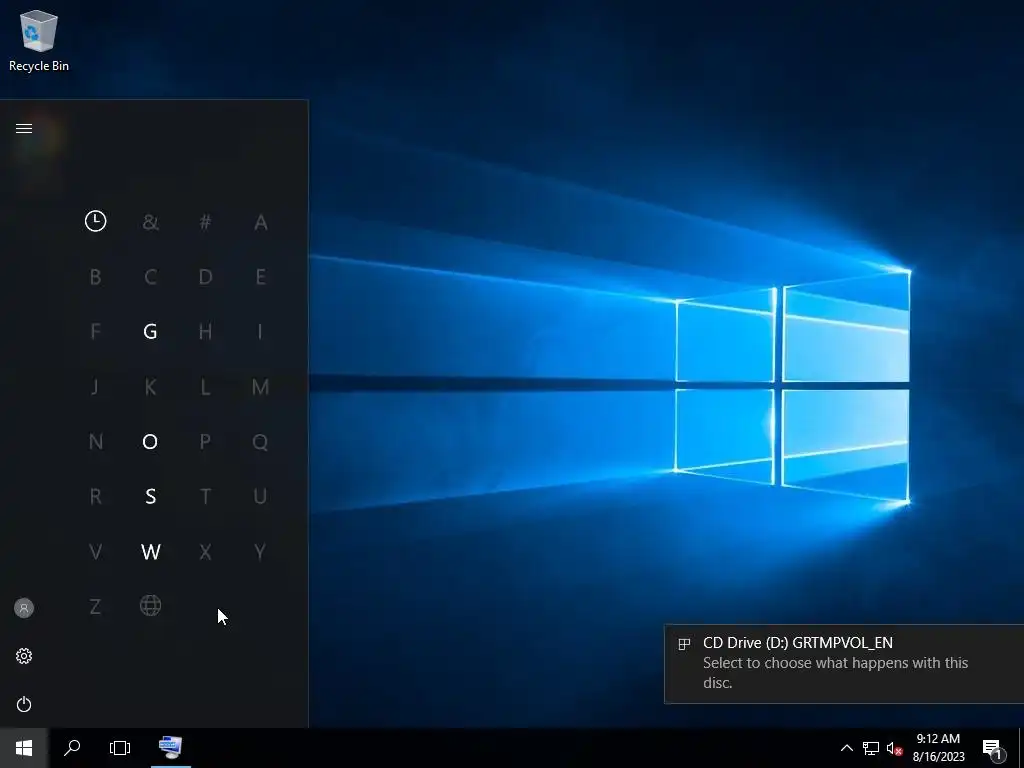Click CD Drive (D:) GRTMPVOL_EN notification
The width and height of the screenshot is (1024, 768).
click(x=844, y=664)
